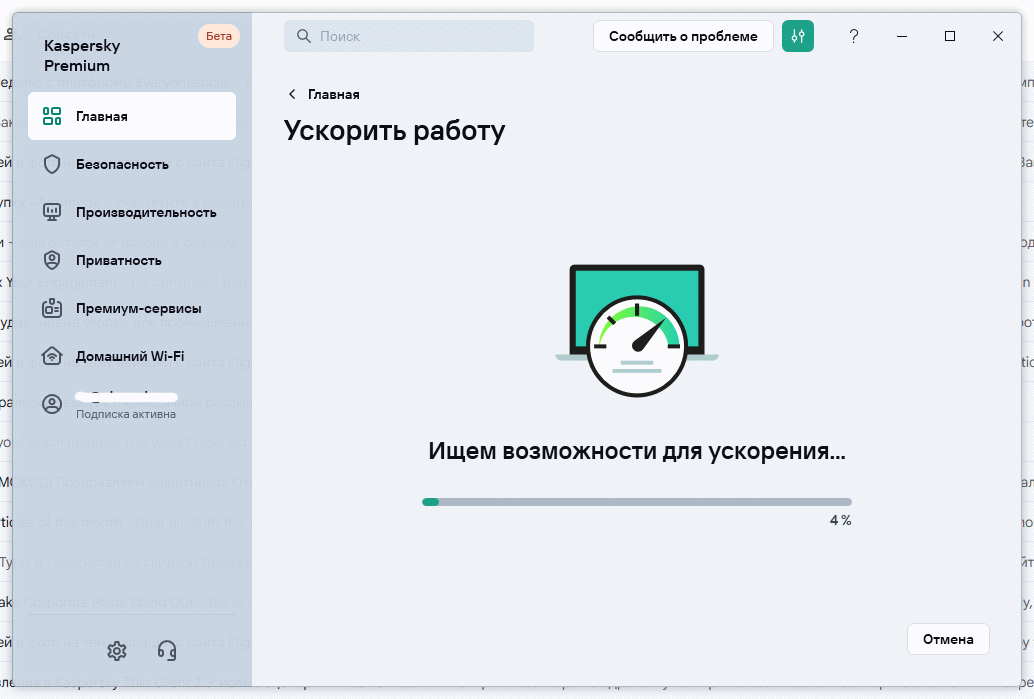This screenshot has height=699, width=1034.
Task: Click the Подписка активна account status
Action: (x=126, y=414)
